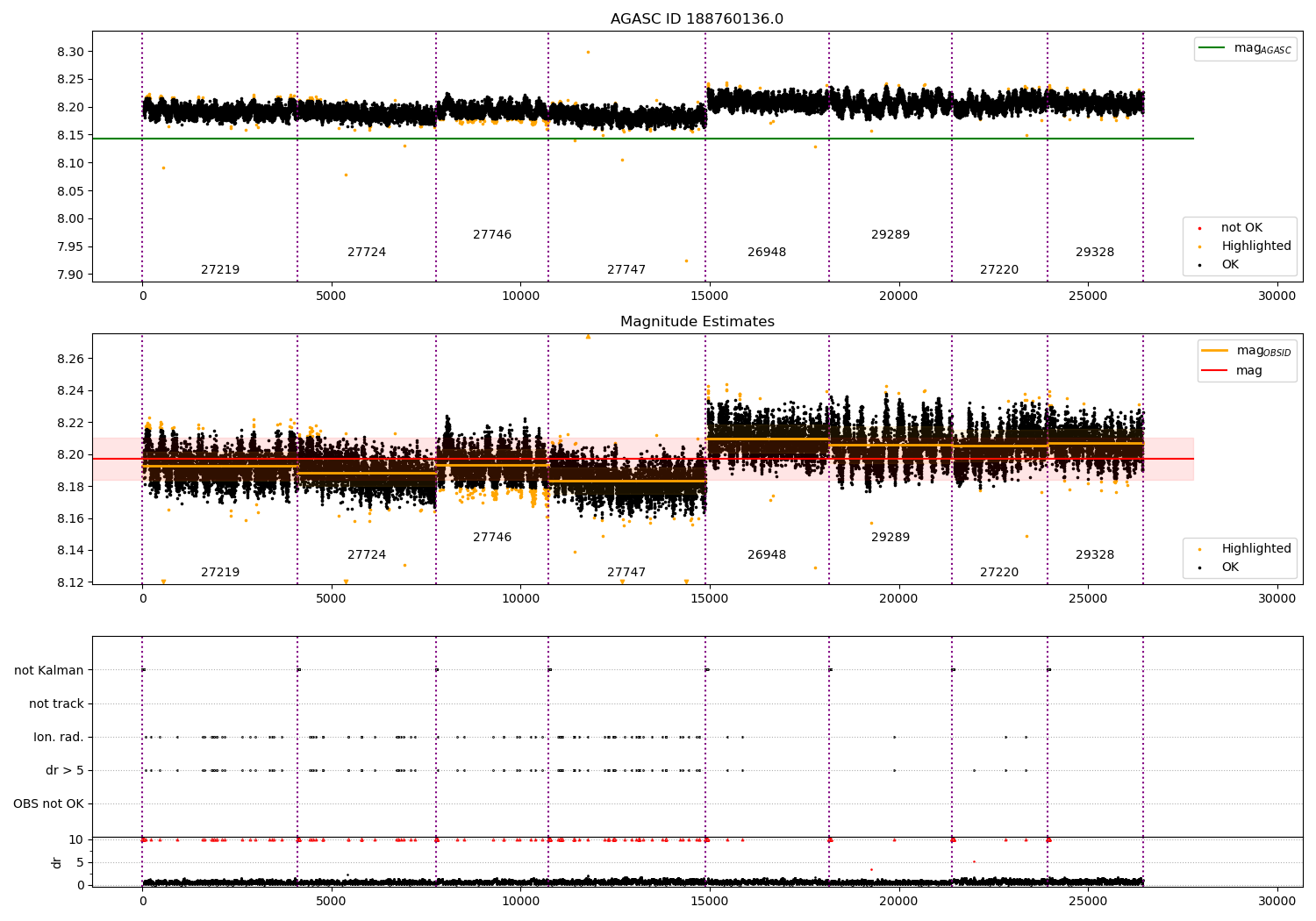Viewport: 1316px width, 921px height.
Task: Click OBSID label 29289 in the Magnitude Estimates plot
Action: tap(890, 538)
